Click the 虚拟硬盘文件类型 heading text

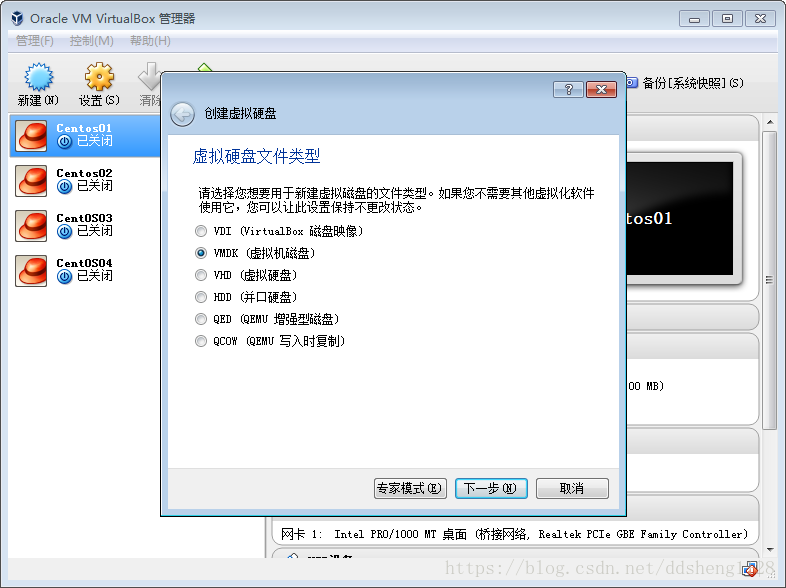(256, 156)
